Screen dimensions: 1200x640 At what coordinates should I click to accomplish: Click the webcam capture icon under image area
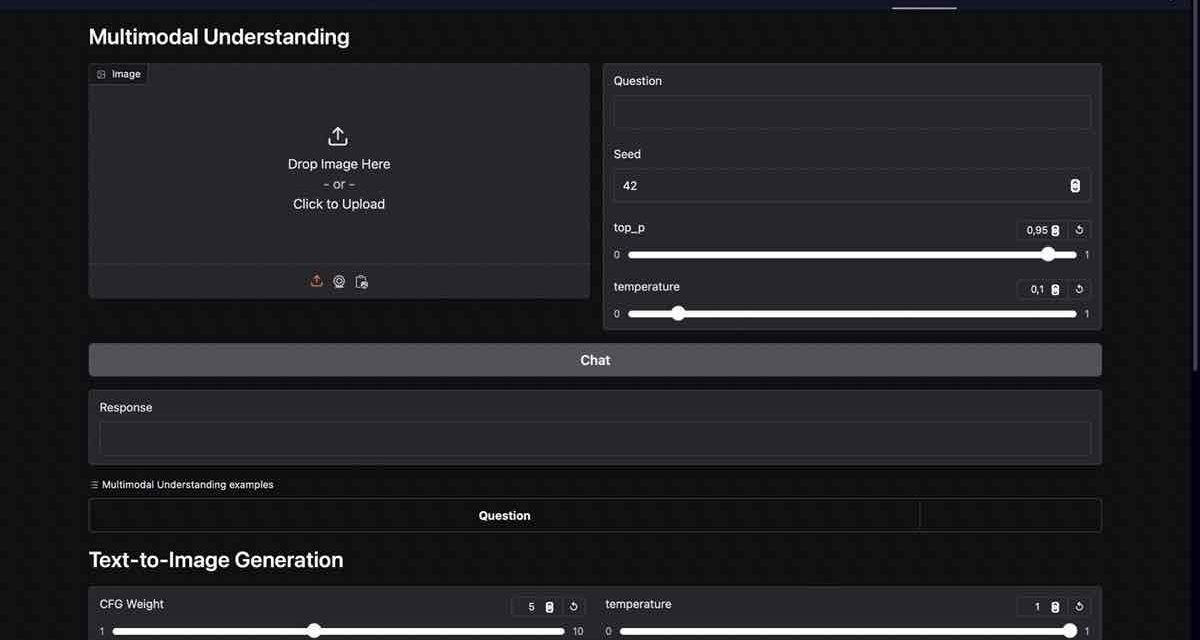click(x=339, y=282)
